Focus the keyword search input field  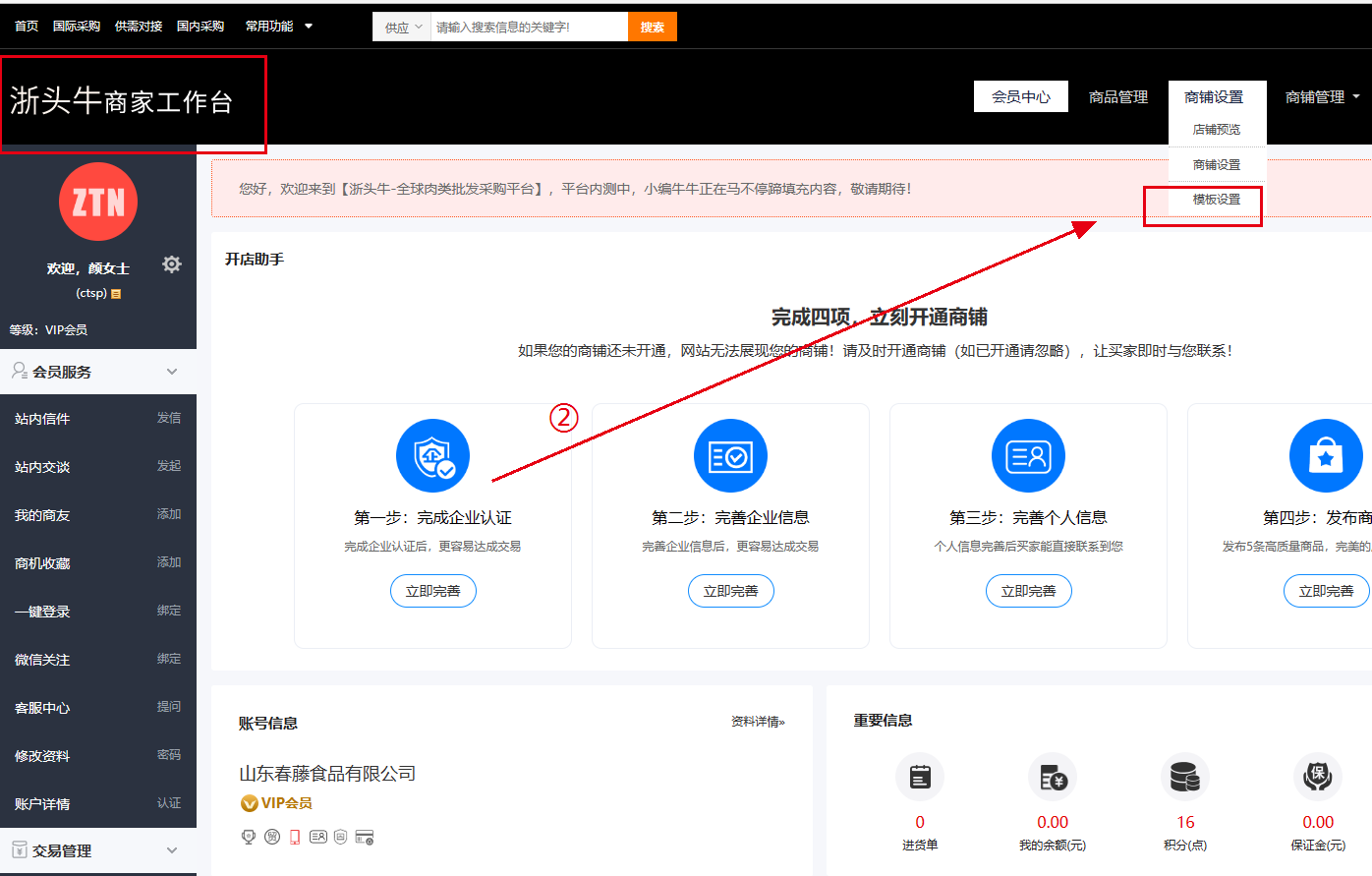click(x=529, y=28)
